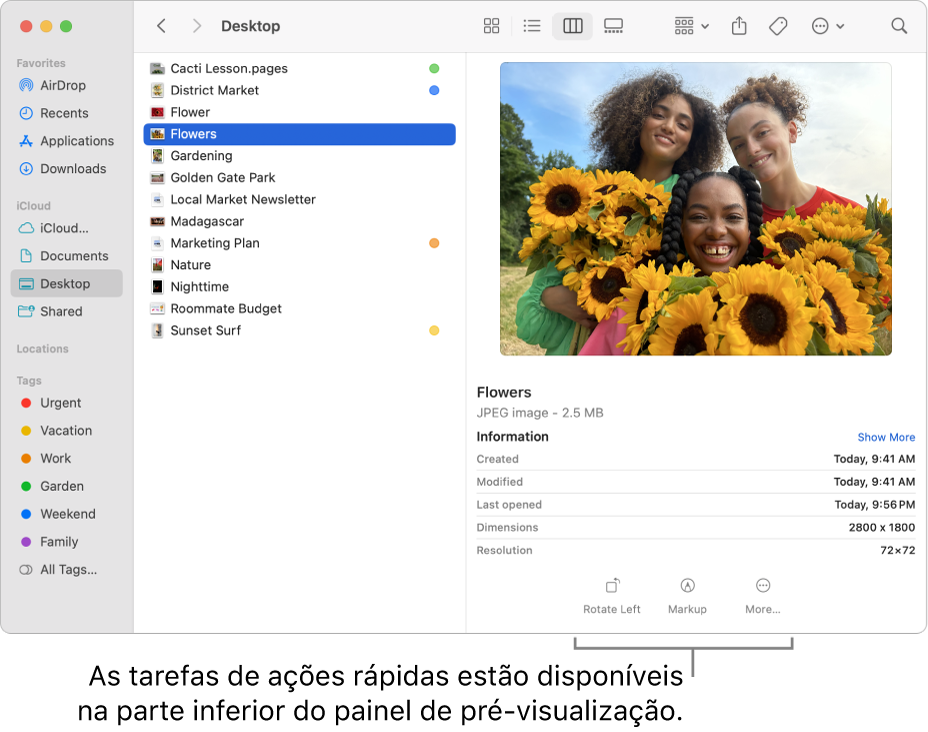Click the Rotate Left quick action
The image size is (928, 732).
click(611, 596)
